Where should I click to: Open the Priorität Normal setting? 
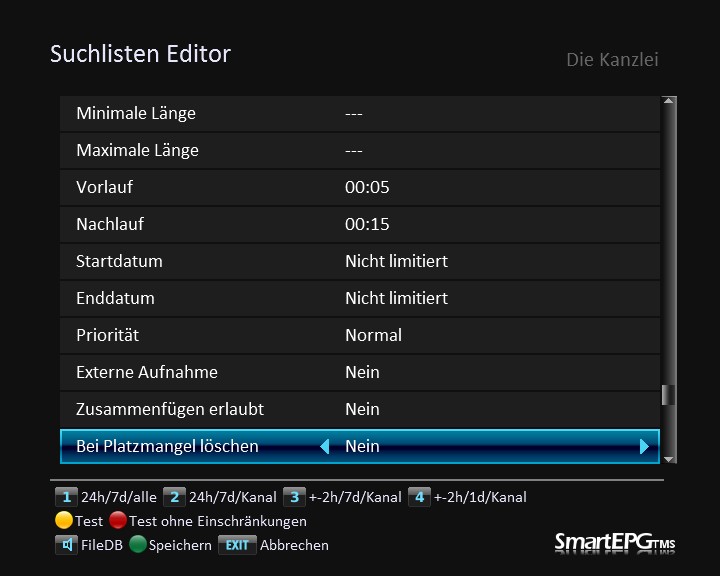click(x=373, y=335)
